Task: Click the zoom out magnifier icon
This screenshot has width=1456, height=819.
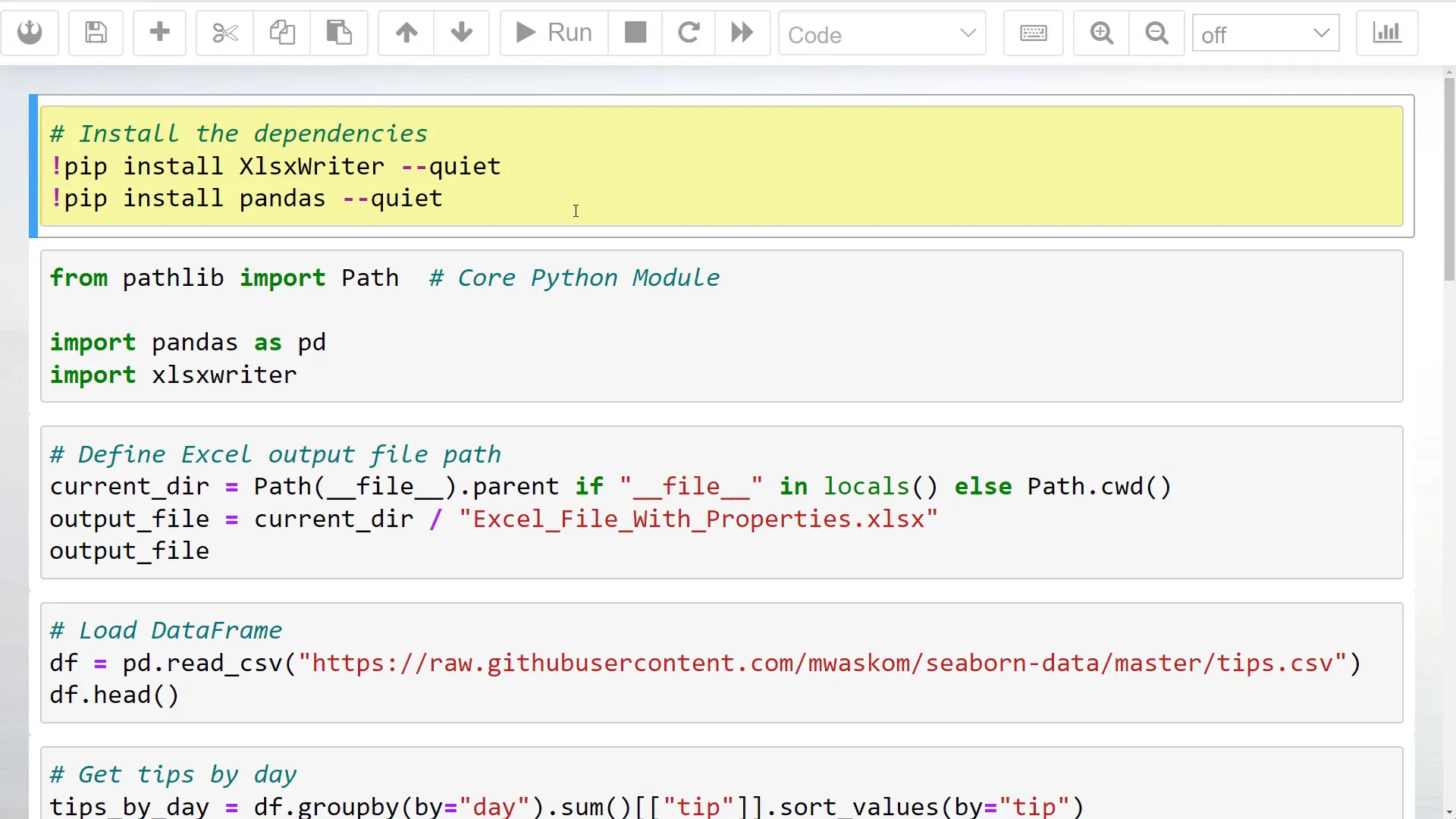Action: (x=1156, y=33)
